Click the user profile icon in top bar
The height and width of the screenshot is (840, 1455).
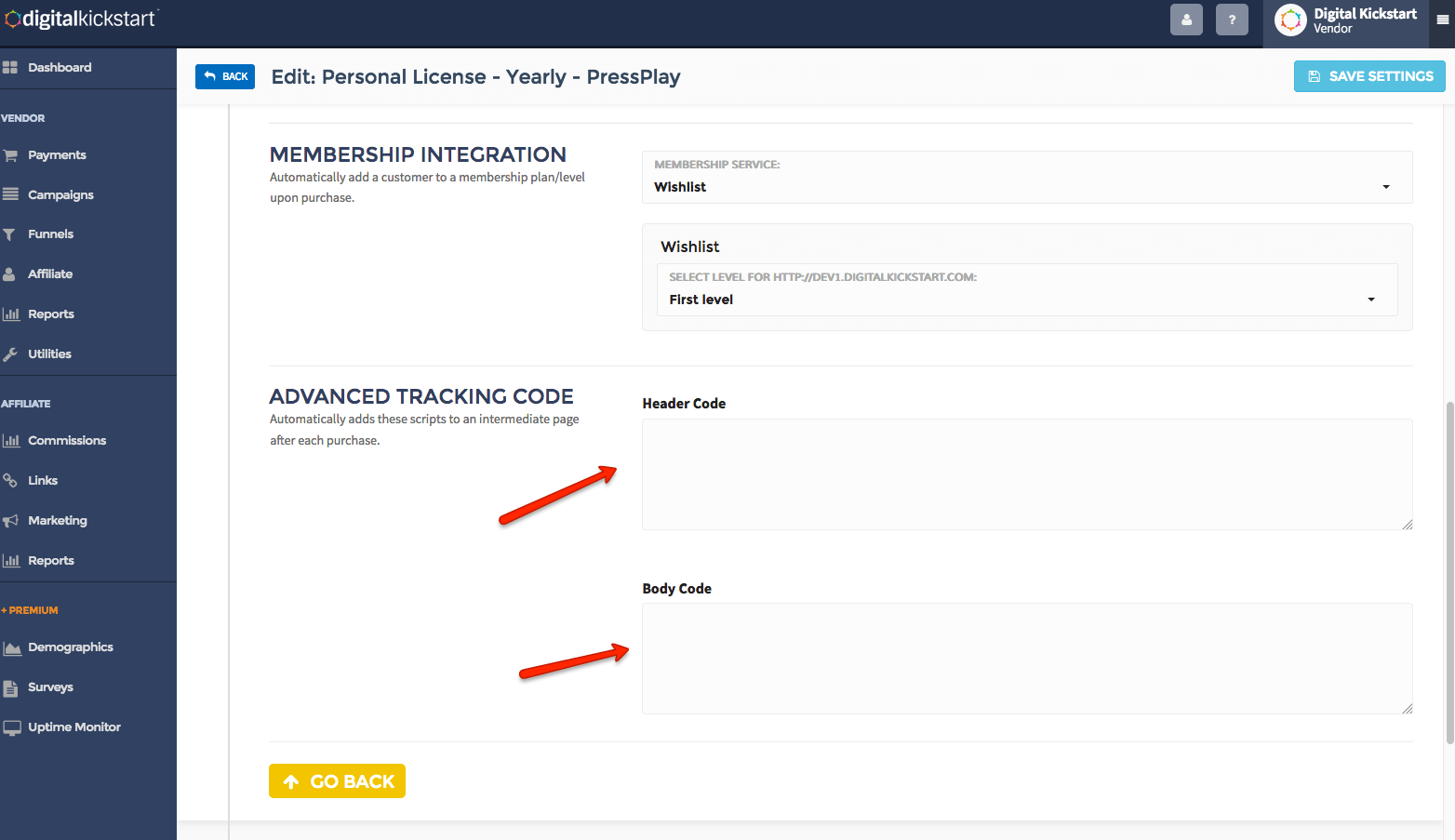pos(1186,20)
